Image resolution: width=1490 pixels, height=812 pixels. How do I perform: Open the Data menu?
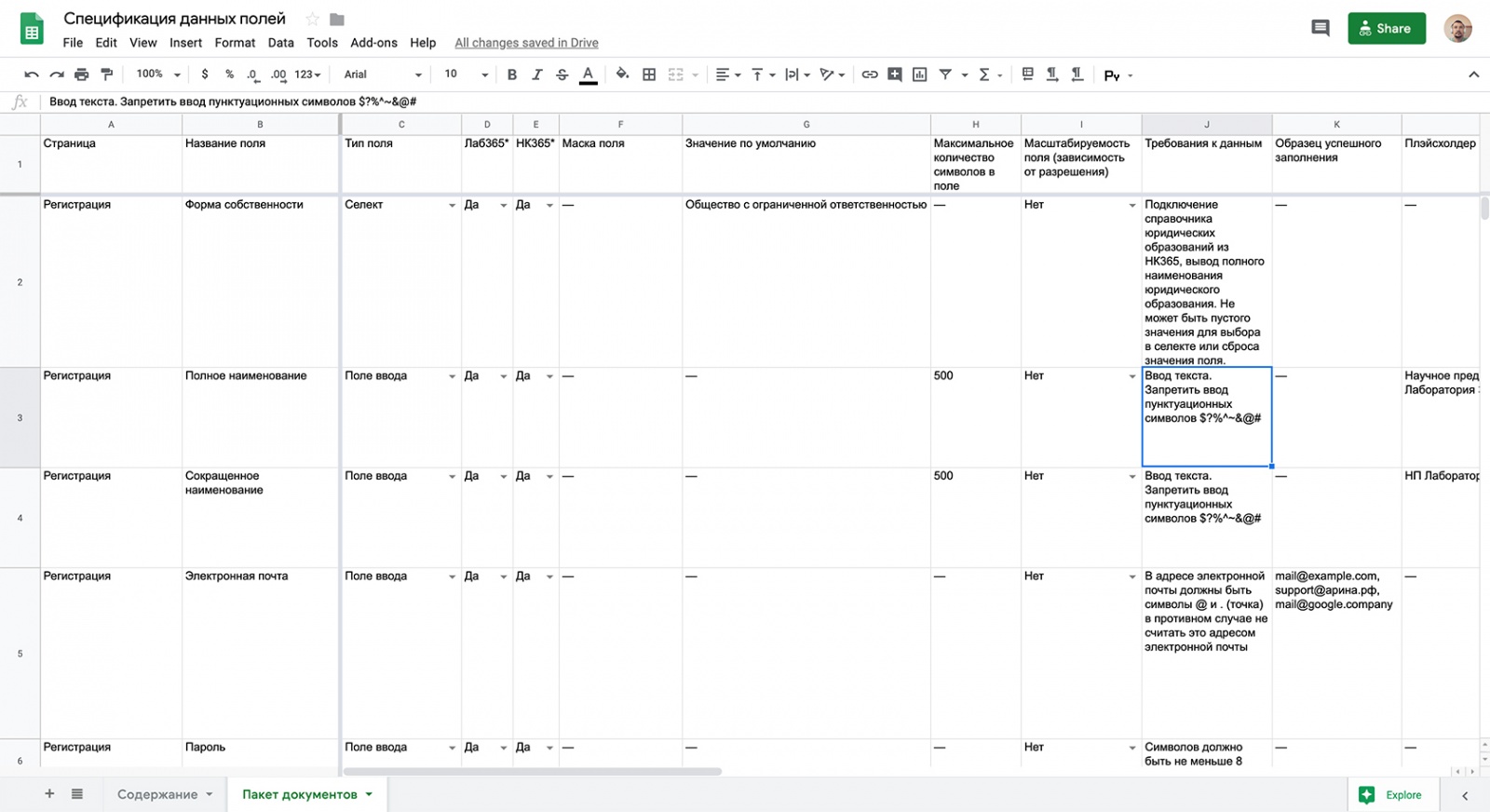[280, 43]
